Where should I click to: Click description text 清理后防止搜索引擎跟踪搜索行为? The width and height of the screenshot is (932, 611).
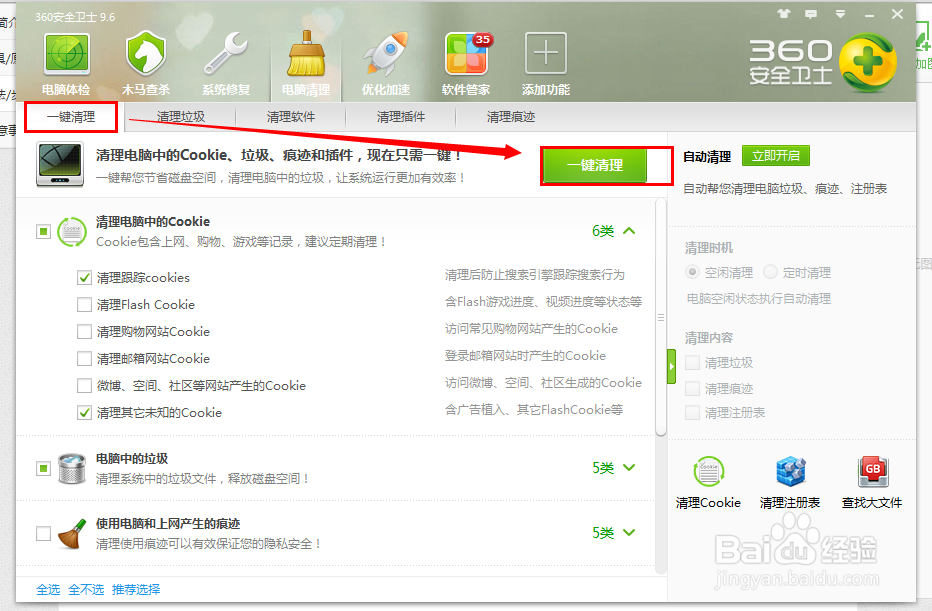(535, 275)
